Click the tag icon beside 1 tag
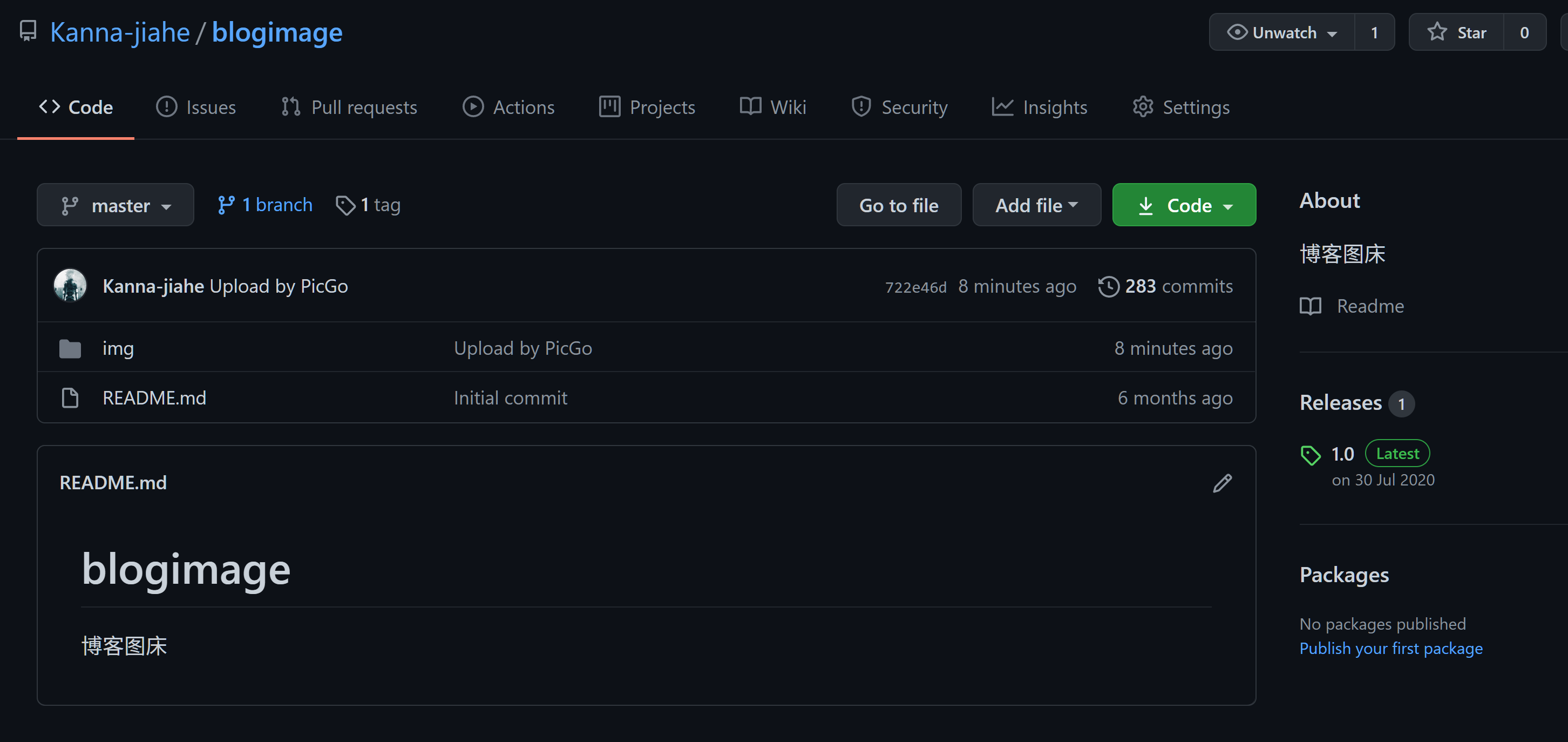1568x742 pixels. 345,205
